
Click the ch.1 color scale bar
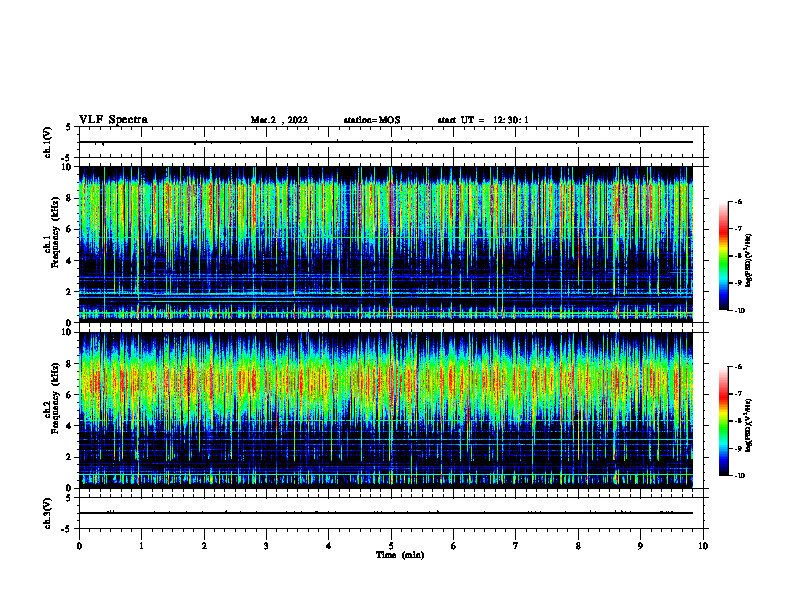click(724, 256)
